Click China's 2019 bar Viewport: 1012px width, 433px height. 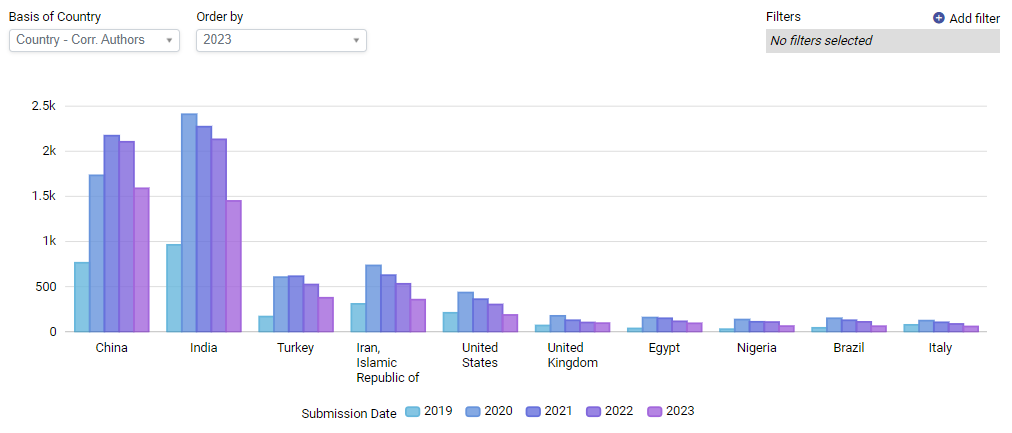coord(81,296)
